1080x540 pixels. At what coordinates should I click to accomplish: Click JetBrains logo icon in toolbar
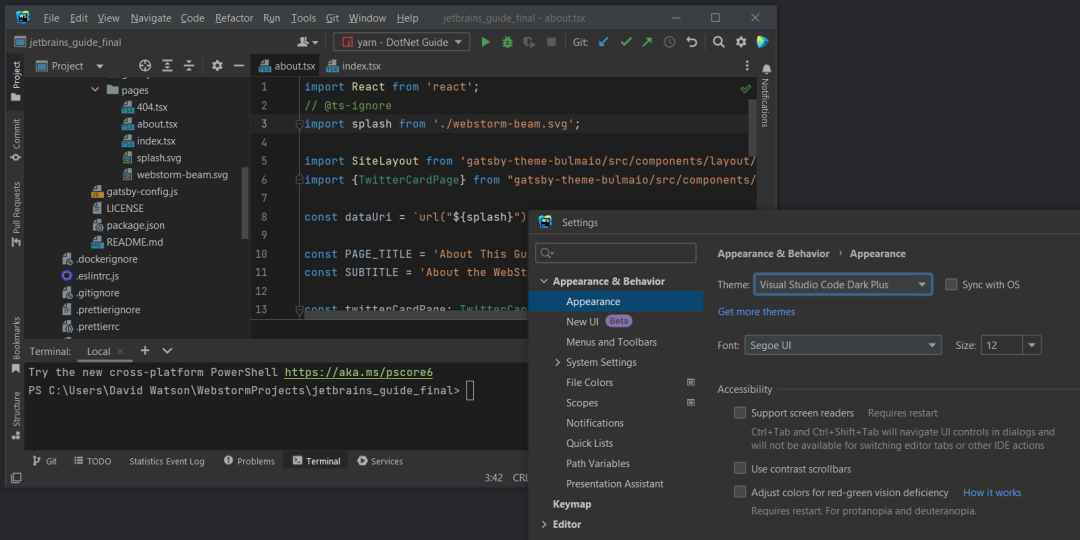pos(762,42)
